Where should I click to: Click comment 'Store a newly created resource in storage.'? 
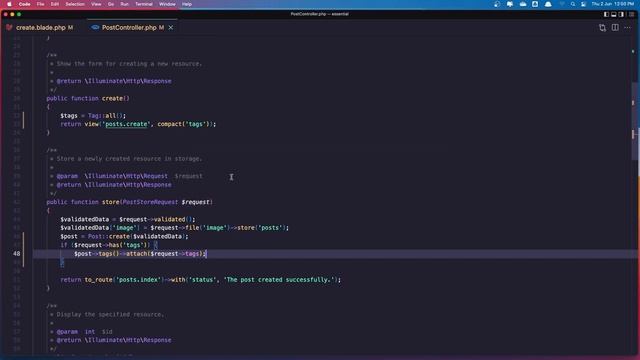(x=129, y=159)
